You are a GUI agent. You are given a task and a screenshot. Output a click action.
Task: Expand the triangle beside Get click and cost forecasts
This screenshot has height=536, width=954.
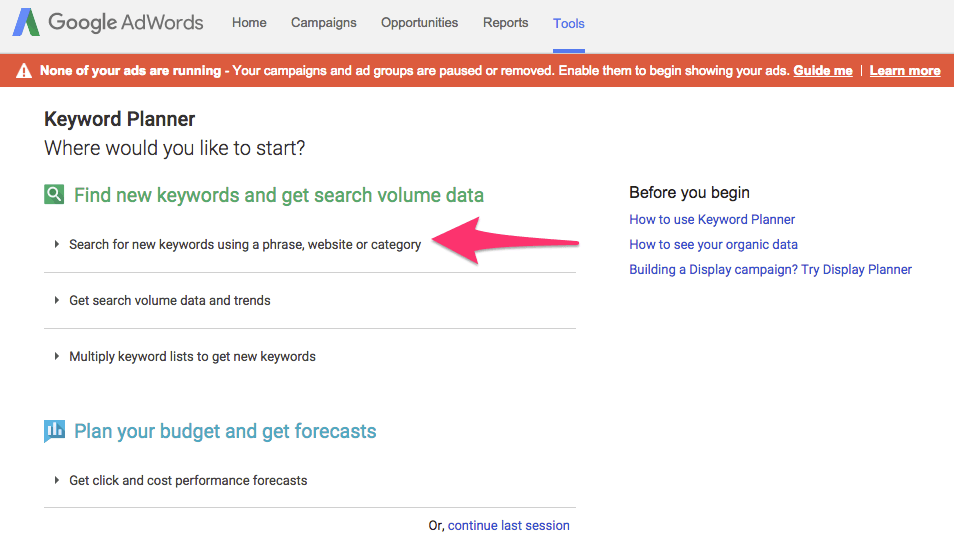pos(57,480)
